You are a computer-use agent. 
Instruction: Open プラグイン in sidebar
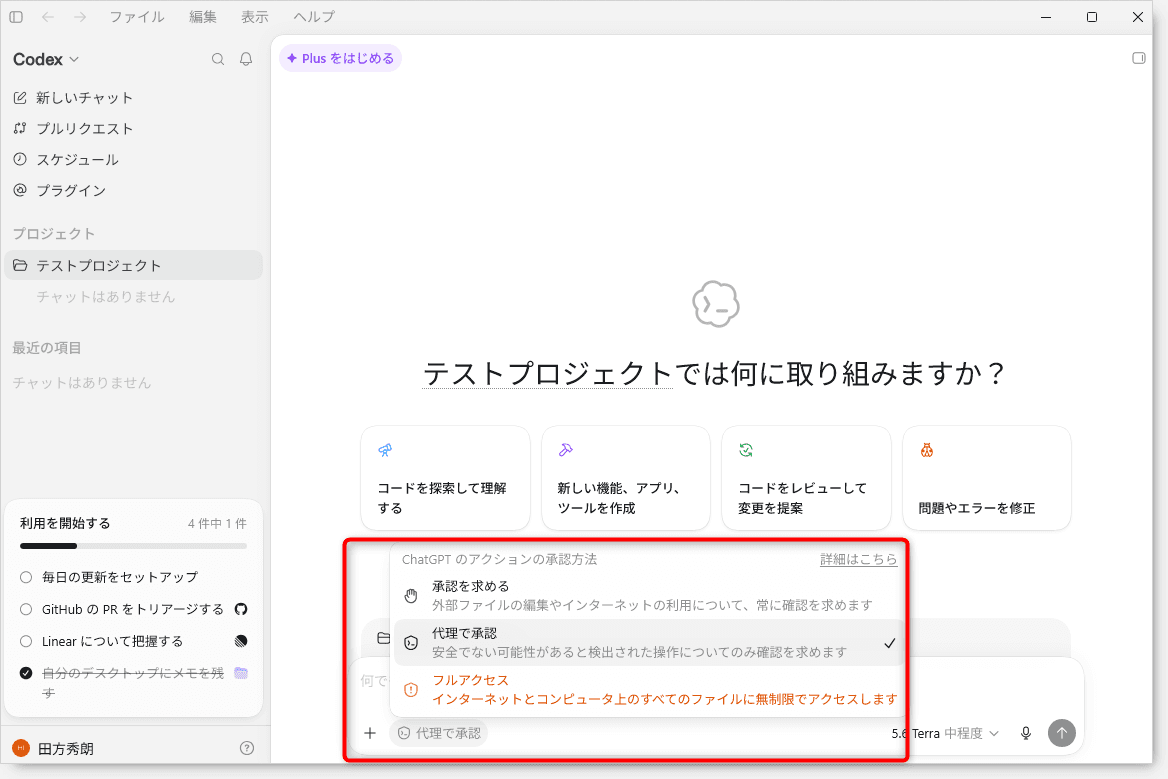(x=133, y=191)
